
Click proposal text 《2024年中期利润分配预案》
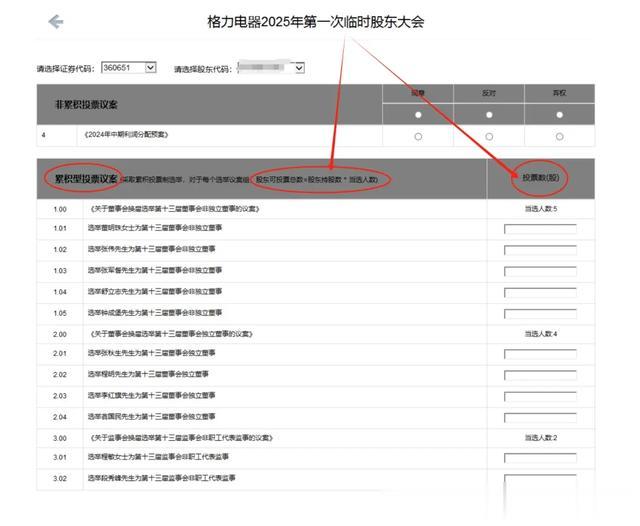126,135
